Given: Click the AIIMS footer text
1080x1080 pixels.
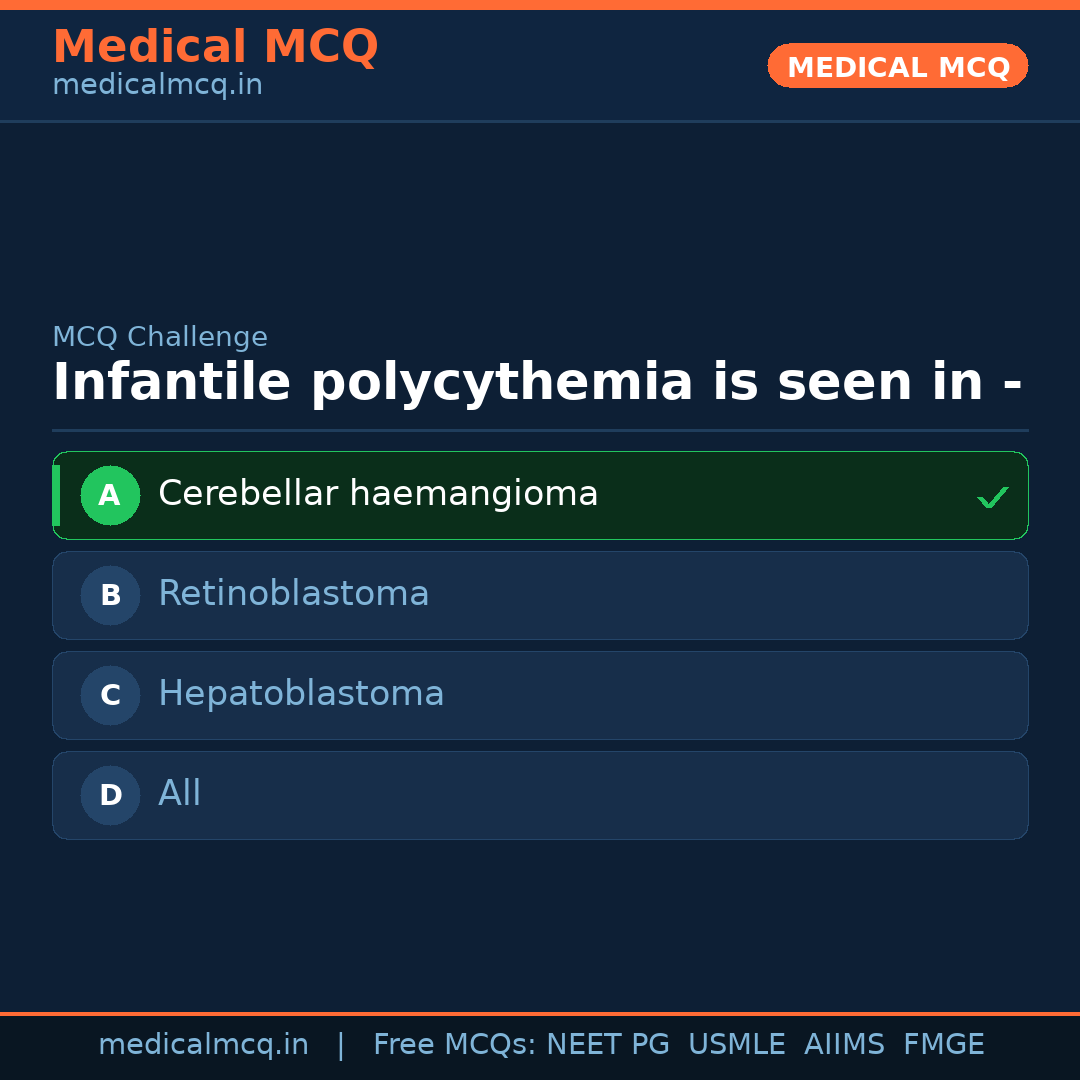Looking at the screenshot, I should (844, 1045).
